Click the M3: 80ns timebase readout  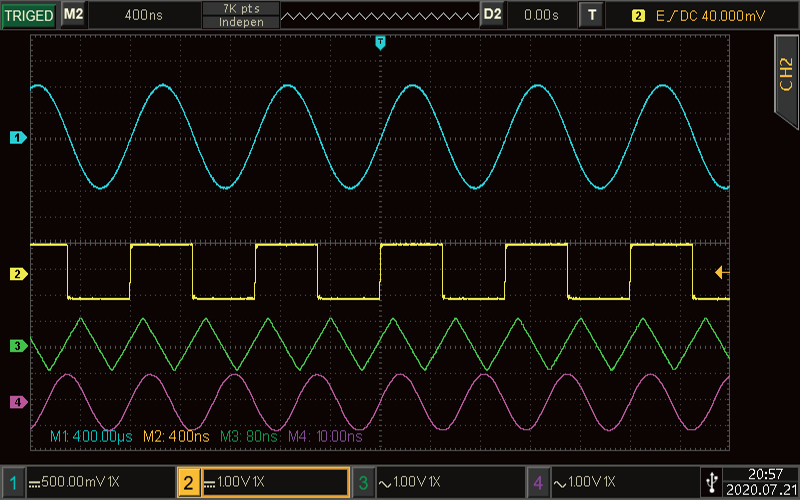pyautogui.click(x=248, y=436)
